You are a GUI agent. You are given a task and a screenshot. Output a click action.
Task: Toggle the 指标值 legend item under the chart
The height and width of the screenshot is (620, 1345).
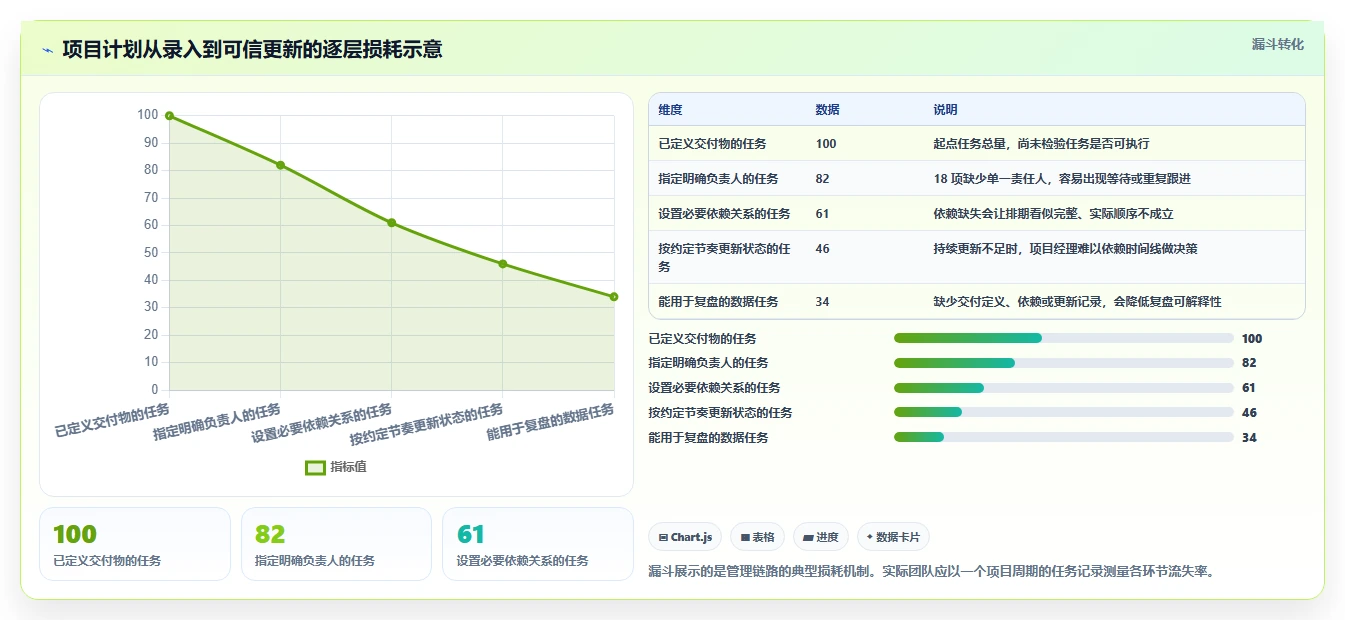click(x=336, y=467)
